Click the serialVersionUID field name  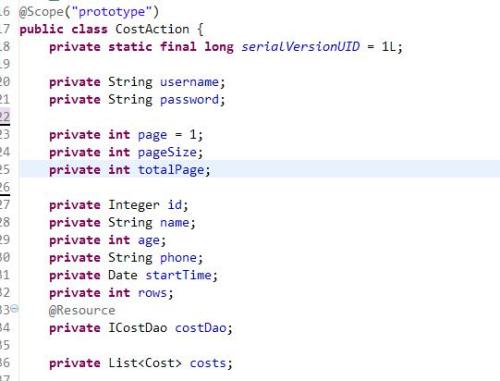tap(301, 47)
